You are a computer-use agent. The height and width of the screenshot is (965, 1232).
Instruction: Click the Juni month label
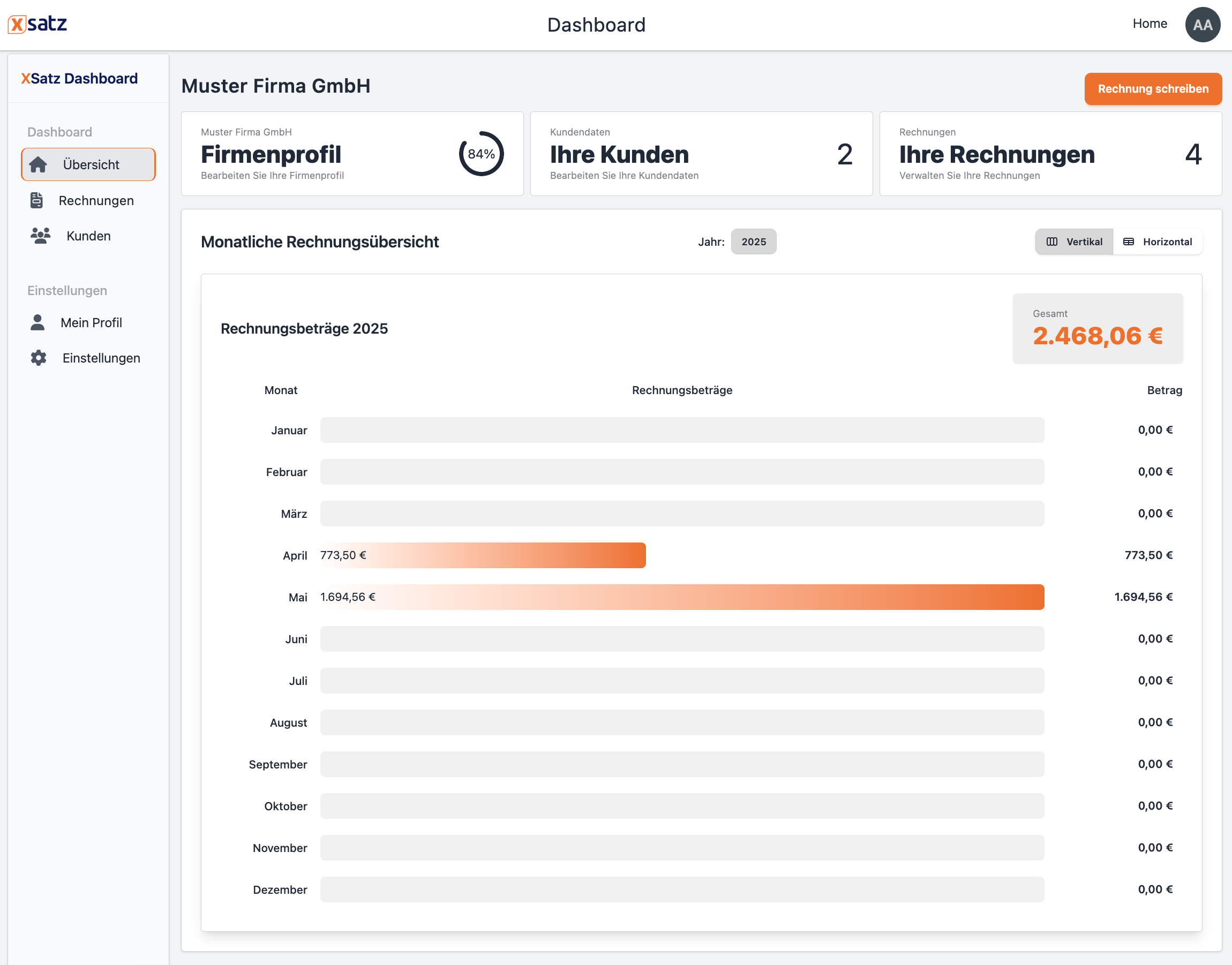(296, 639)
